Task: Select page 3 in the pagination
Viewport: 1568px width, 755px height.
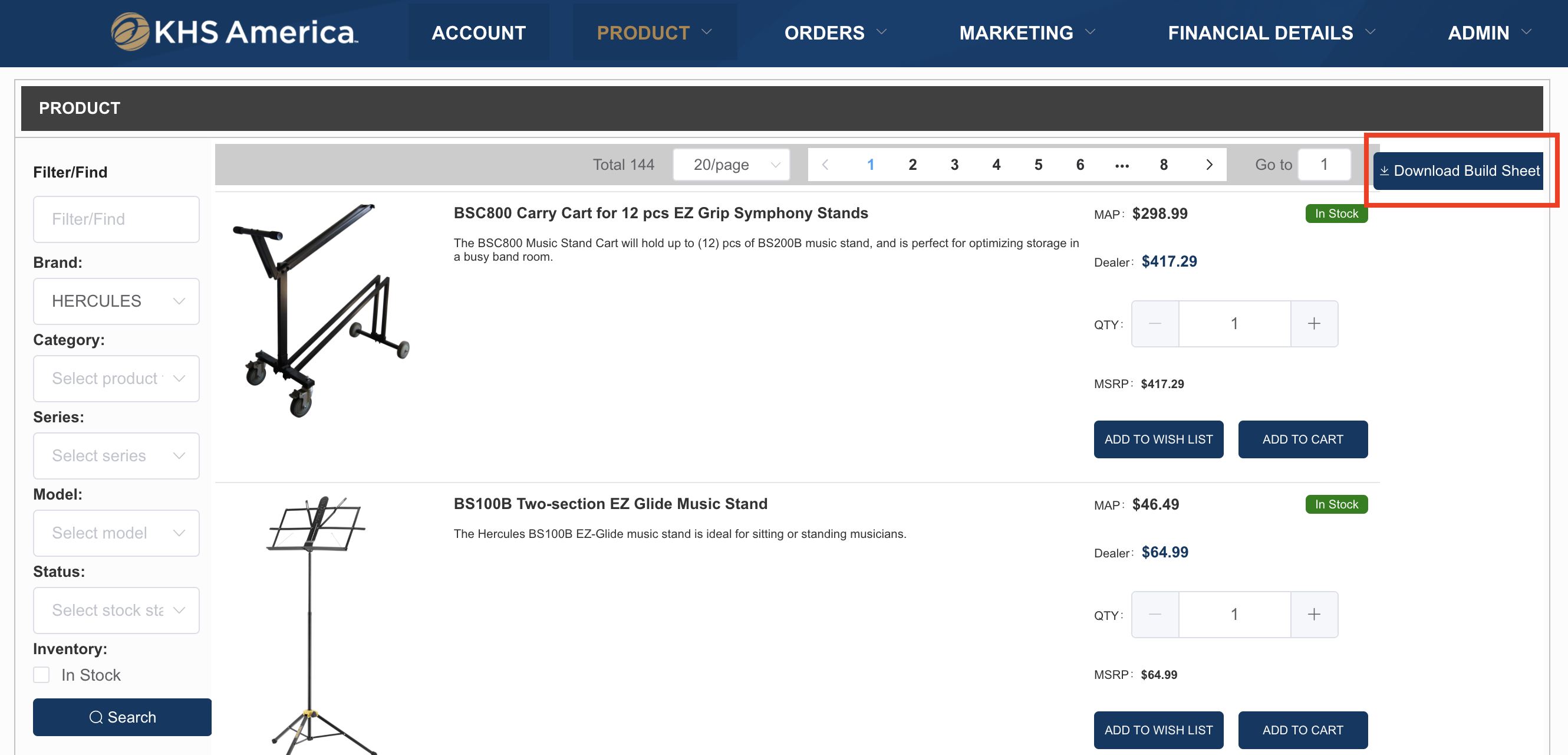Action: (954, 165)
